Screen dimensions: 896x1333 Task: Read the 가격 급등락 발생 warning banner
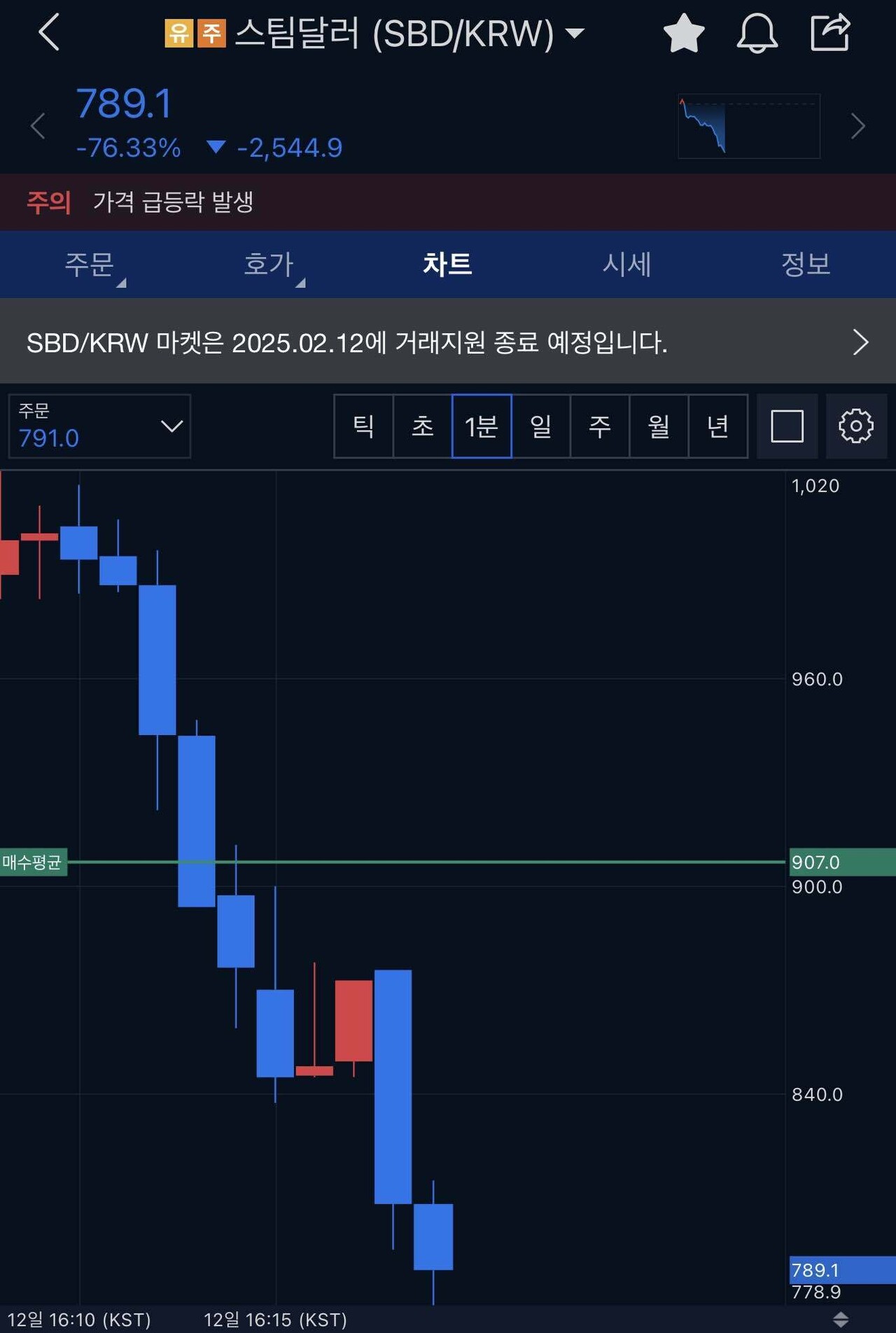coord(175,202)
